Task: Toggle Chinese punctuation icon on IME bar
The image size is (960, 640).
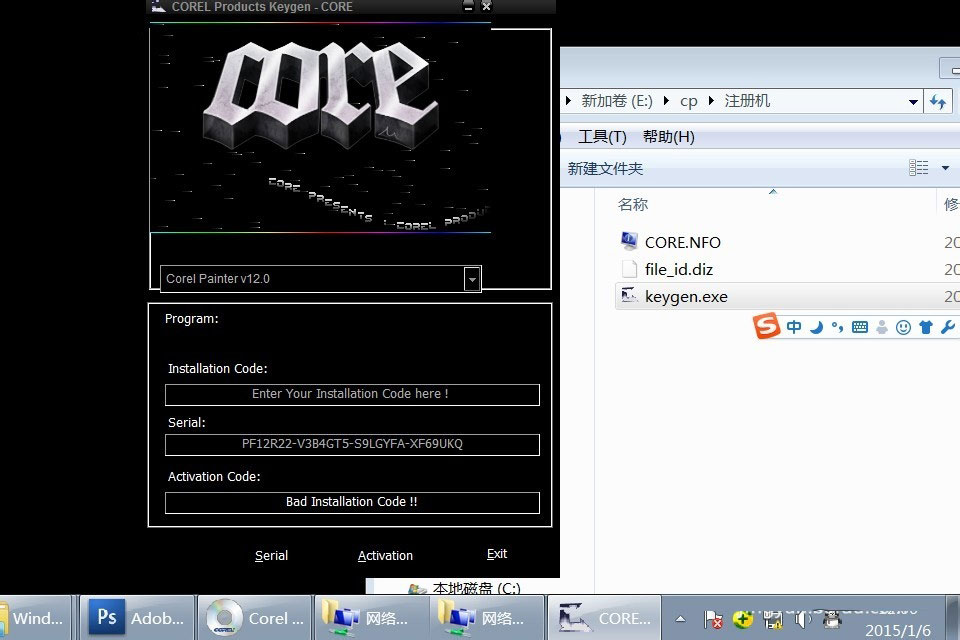Action: tap(837, 328)
